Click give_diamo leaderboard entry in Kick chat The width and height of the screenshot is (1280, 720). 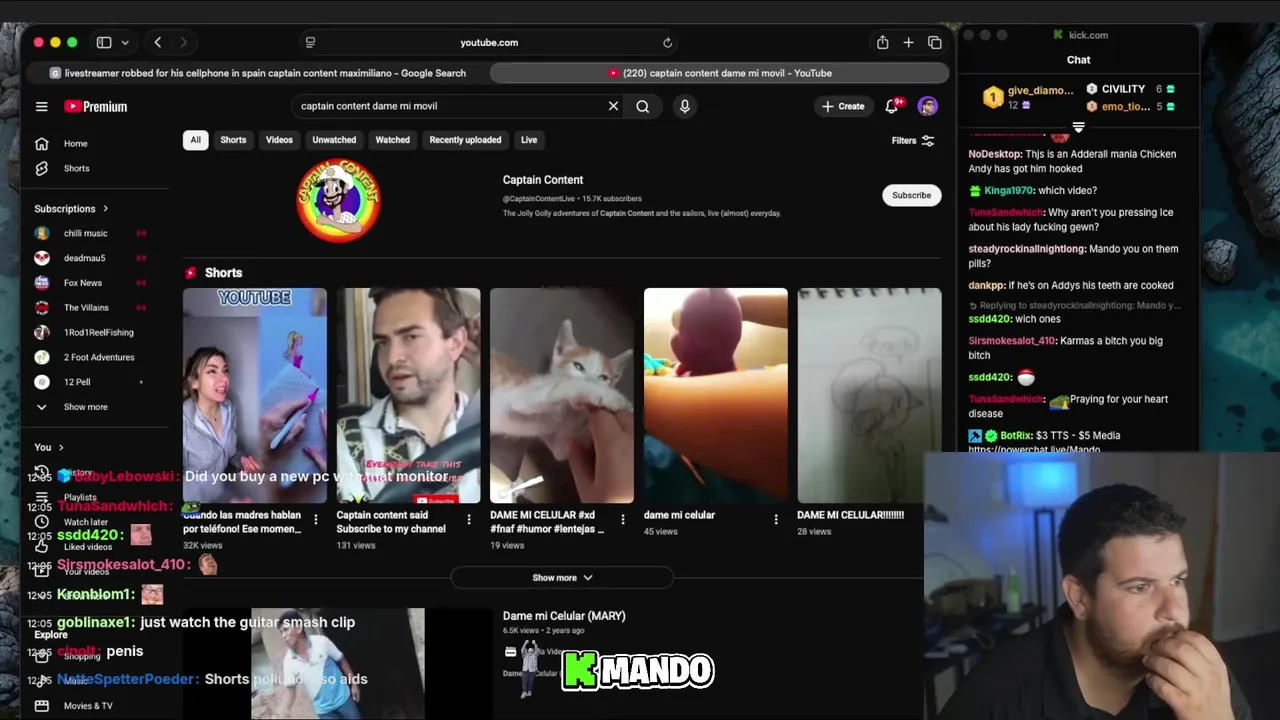point(1028,97)
